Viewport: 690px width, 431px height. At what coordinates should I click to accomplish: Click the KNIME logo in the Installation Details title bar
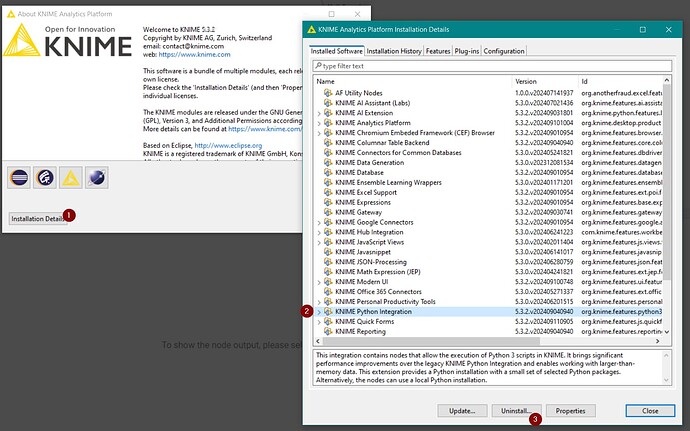(312, 29)
